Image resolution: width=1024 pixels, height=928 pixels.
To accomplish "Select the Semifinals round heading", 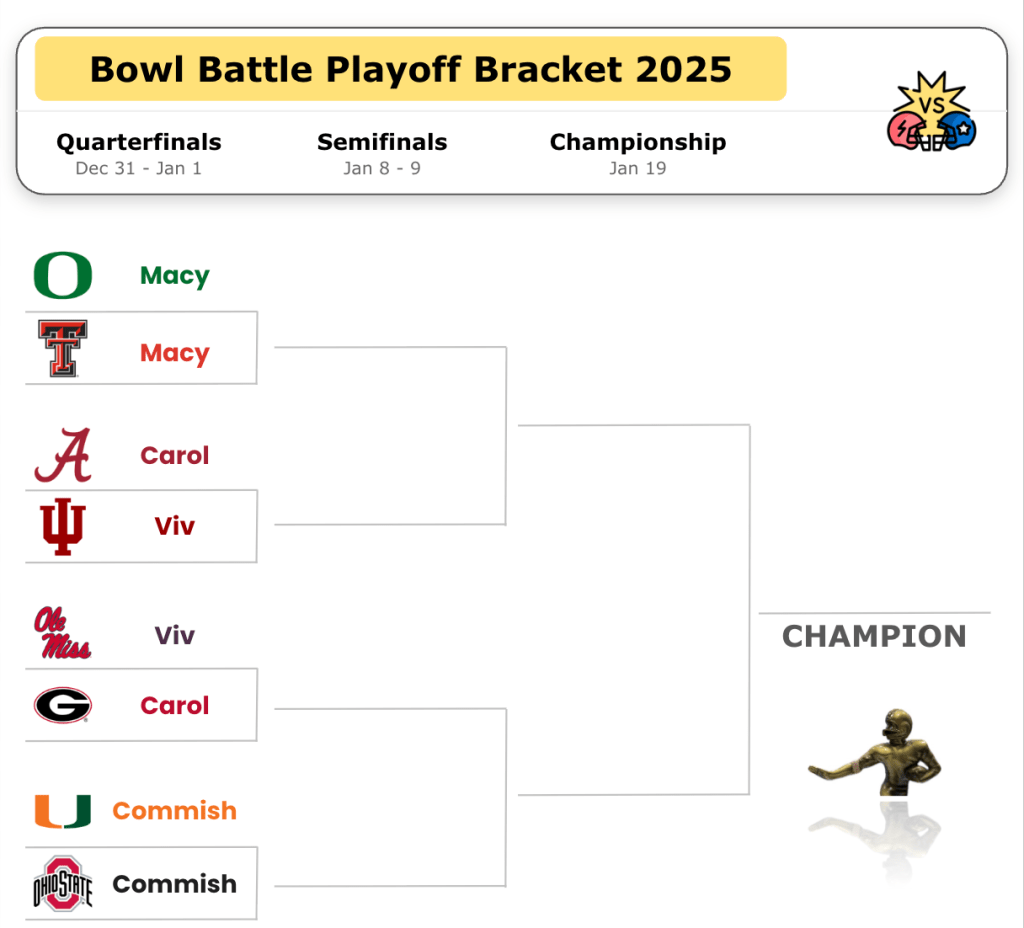I will click(382, 143).
